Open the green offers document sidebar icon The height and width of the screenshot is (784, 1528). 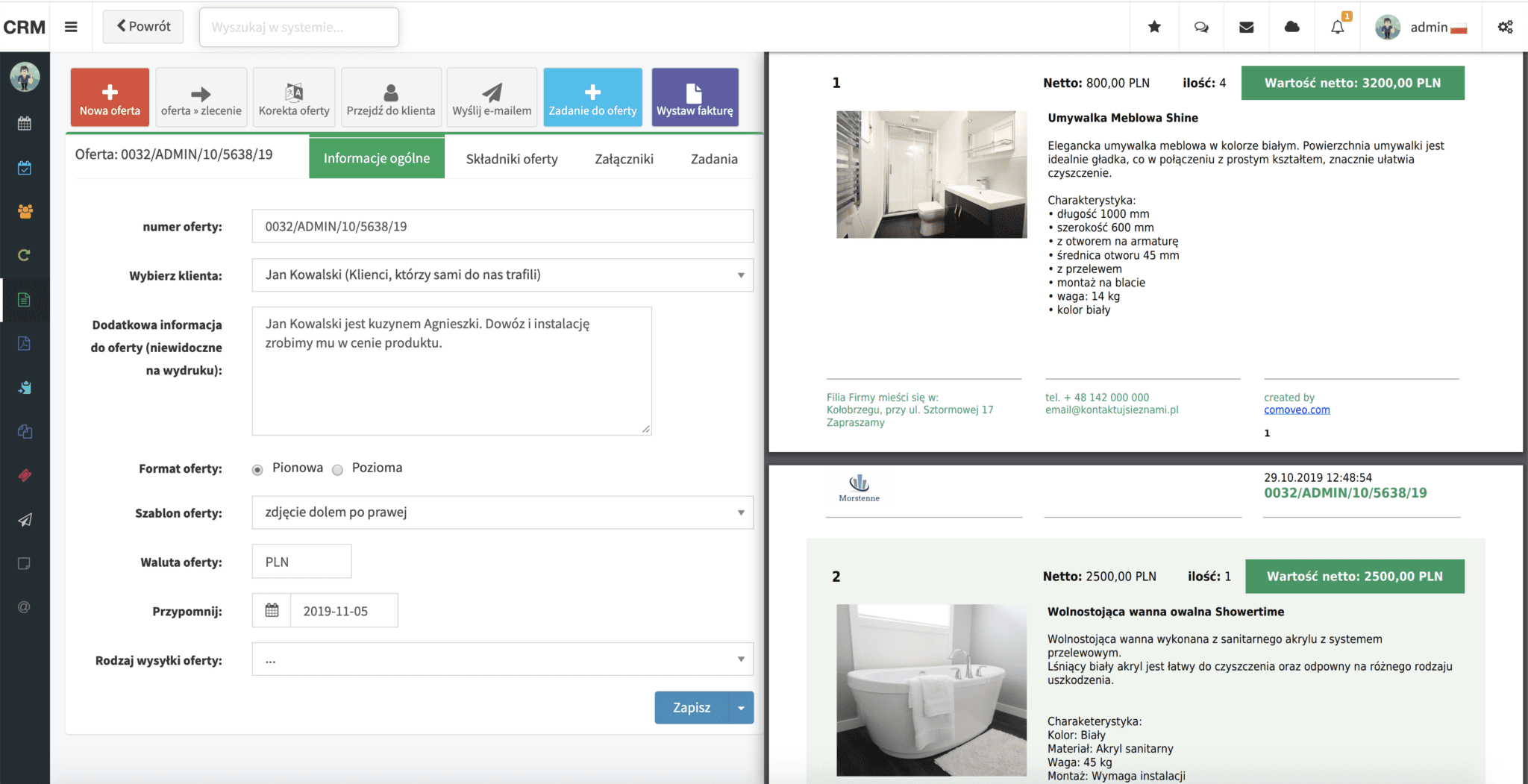pyautogui.click(x=25, y=300)
